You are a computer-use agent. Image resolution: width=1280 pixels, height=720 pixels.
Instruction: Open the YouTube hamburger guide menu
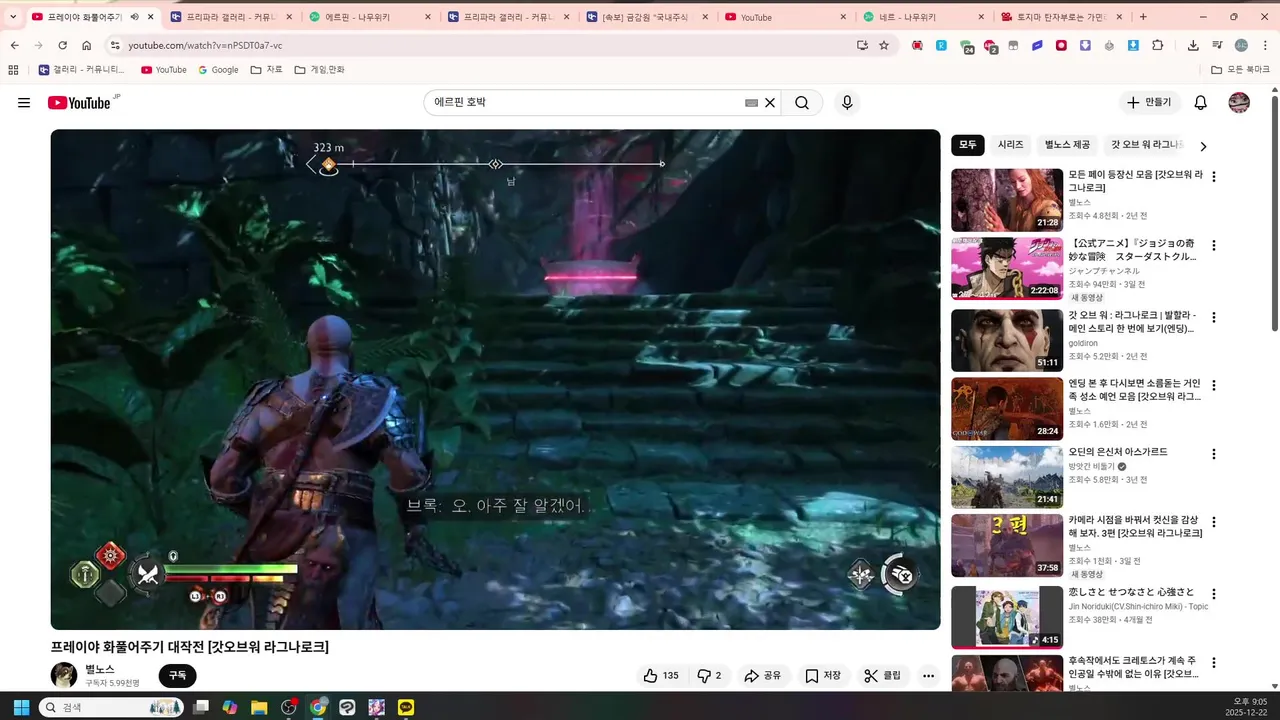24,103
